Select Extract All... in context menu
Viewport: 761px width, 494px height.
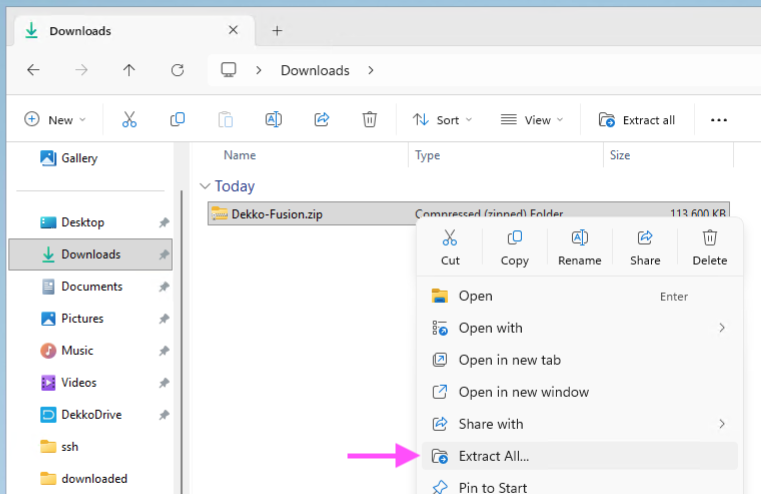579,456
